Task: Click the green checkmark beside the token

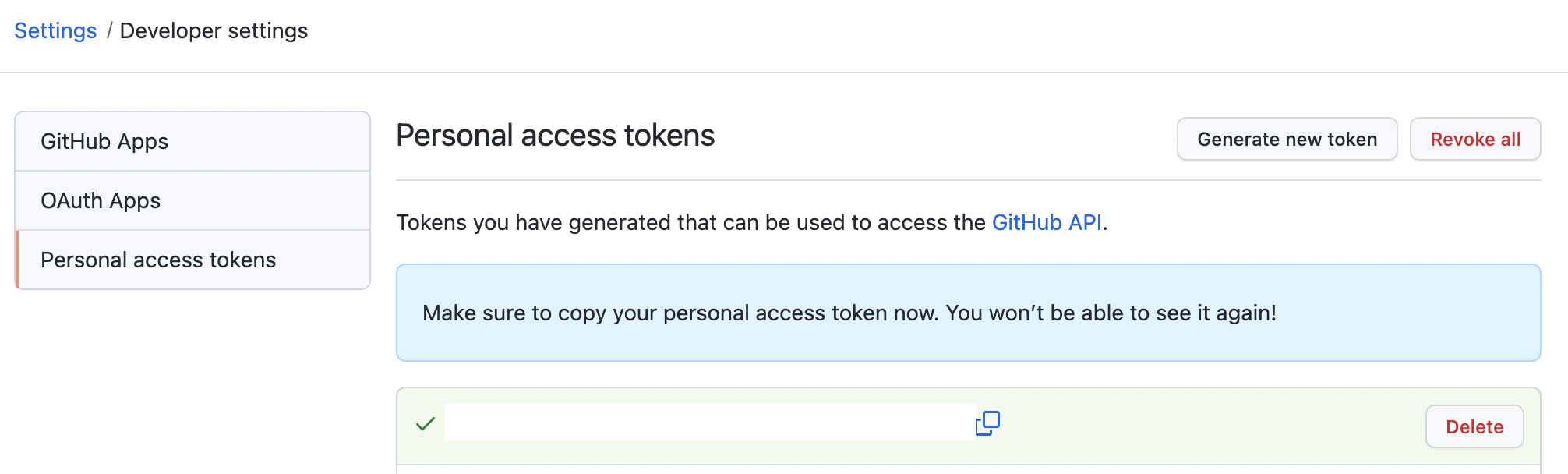Action: 426,424
